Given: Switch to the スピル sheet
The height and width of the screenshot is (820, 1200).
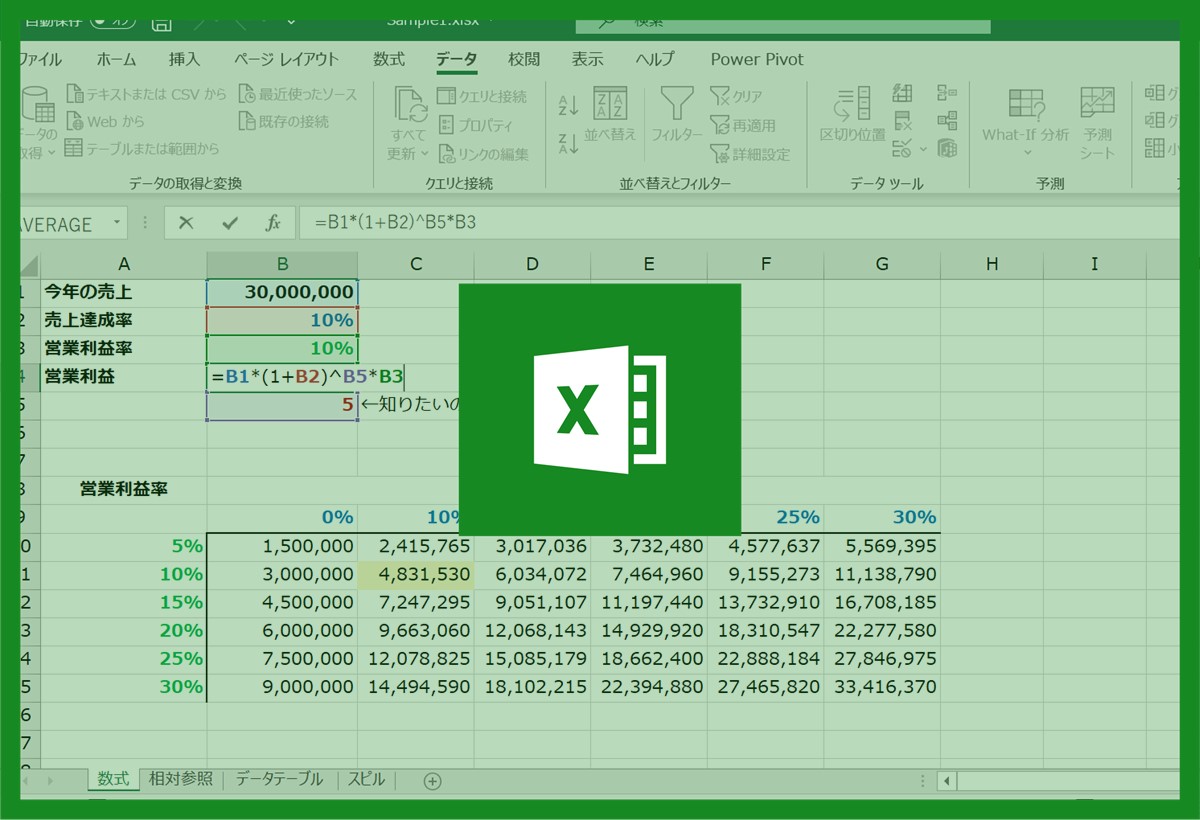Looking at the screenshot, I should coord(366,779).
